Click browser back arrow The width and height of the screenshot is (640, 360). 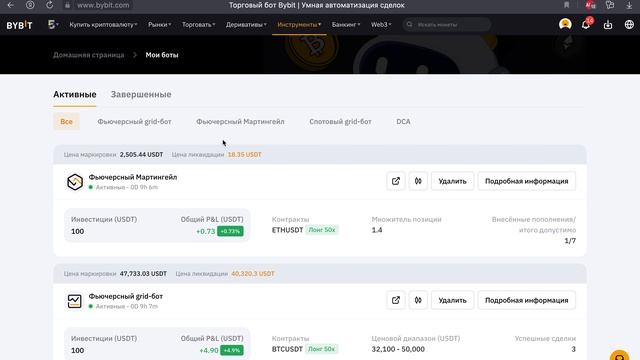point(11,5)
